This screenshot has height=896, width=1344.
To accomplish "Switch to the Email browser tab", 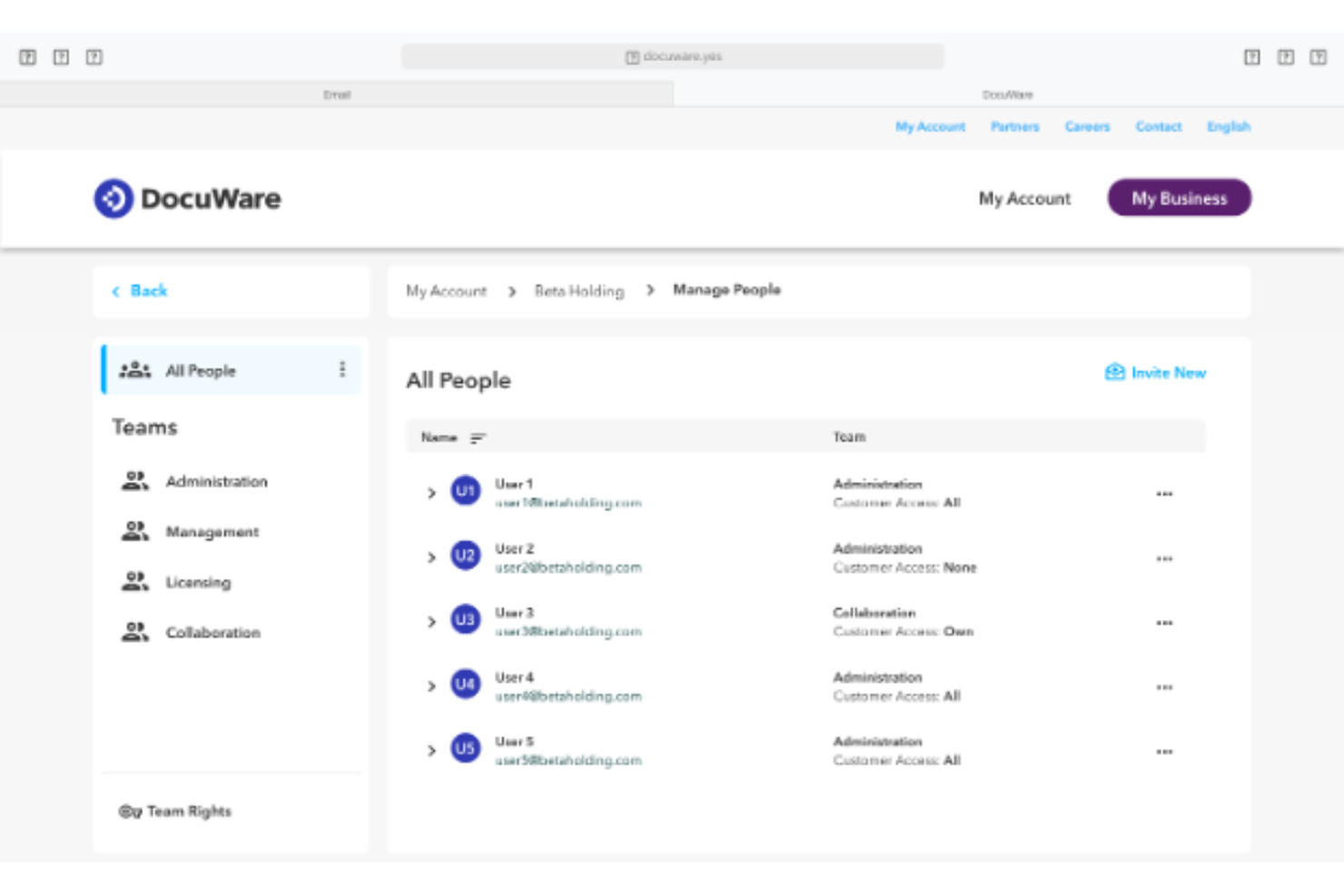I will pyautogui.click(x=337, y=94).
